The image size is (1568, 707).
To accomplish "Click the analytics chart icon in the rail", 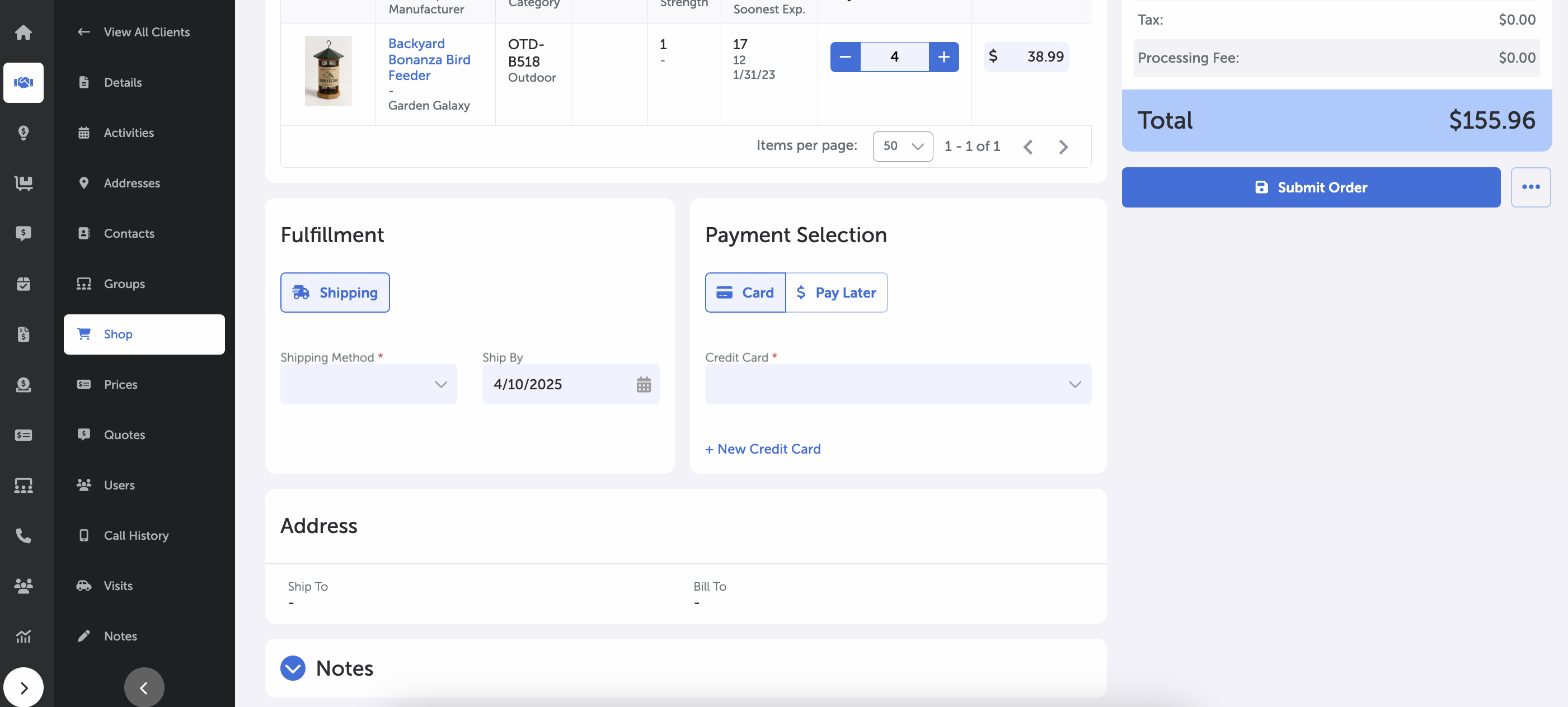I will click(23, 637).
